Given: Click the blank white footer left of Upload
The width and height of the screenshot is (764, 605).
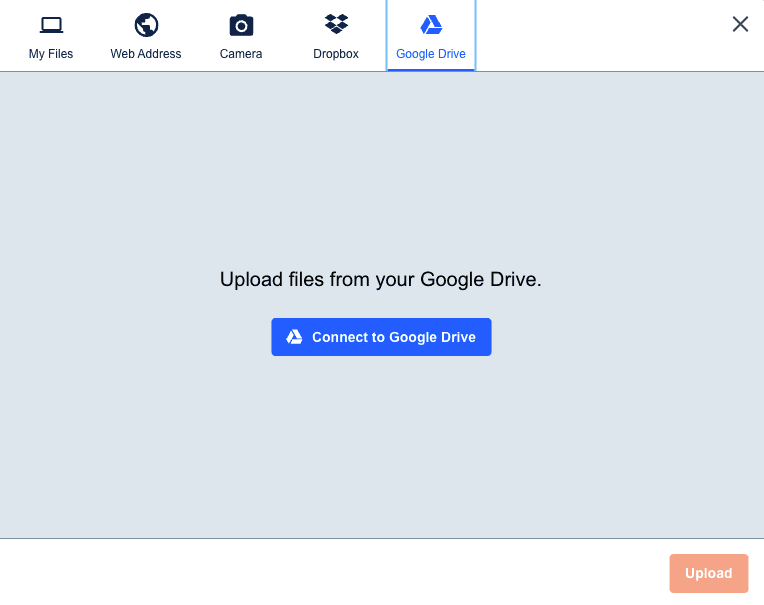Looking at the screenshot, I should pyautogui.click(x=330, y=573).
